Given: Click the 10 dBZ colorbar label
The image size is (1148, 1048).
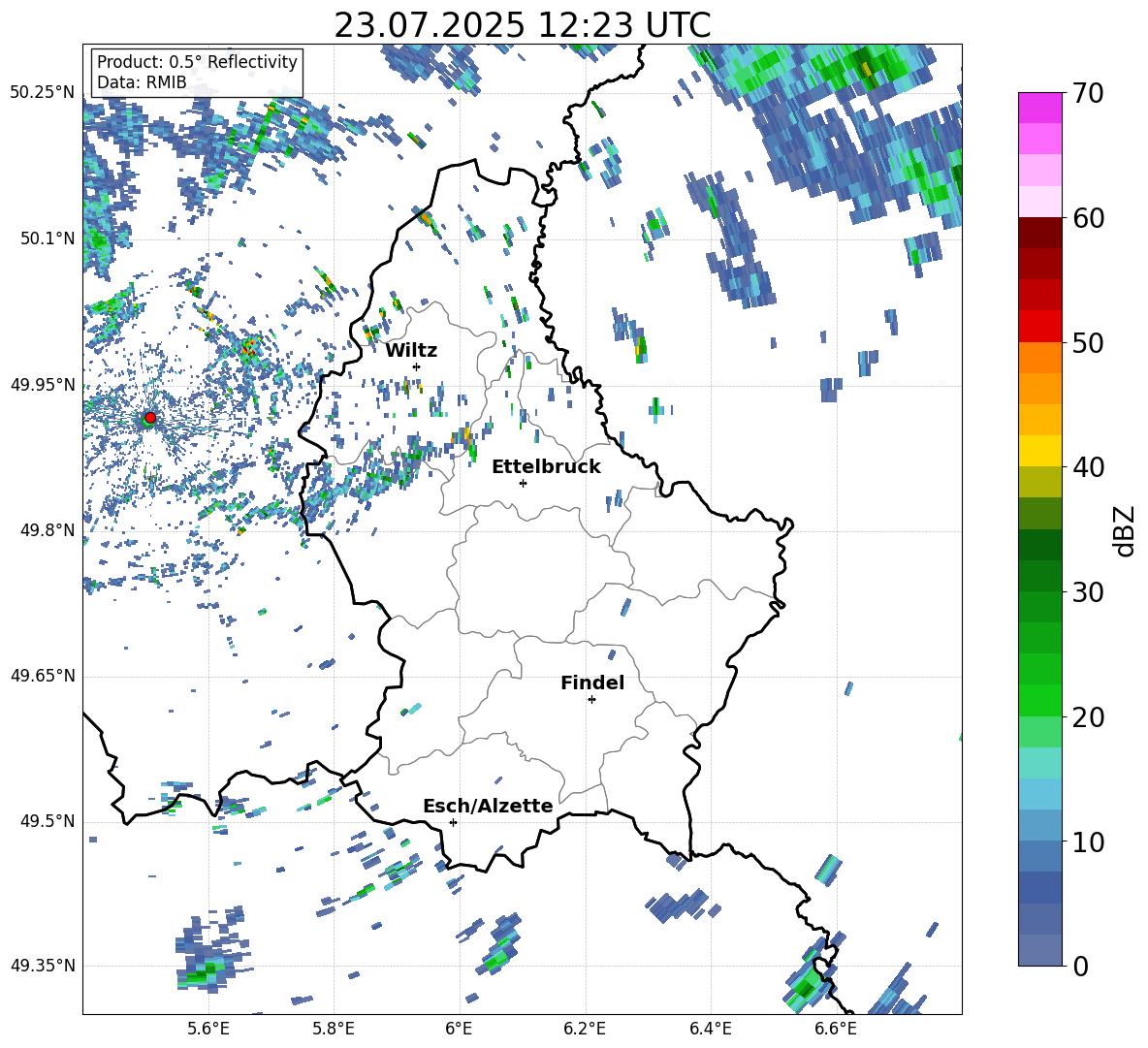Looking at the screenshot, I should pyautogui.click(x=1088, y=842).
